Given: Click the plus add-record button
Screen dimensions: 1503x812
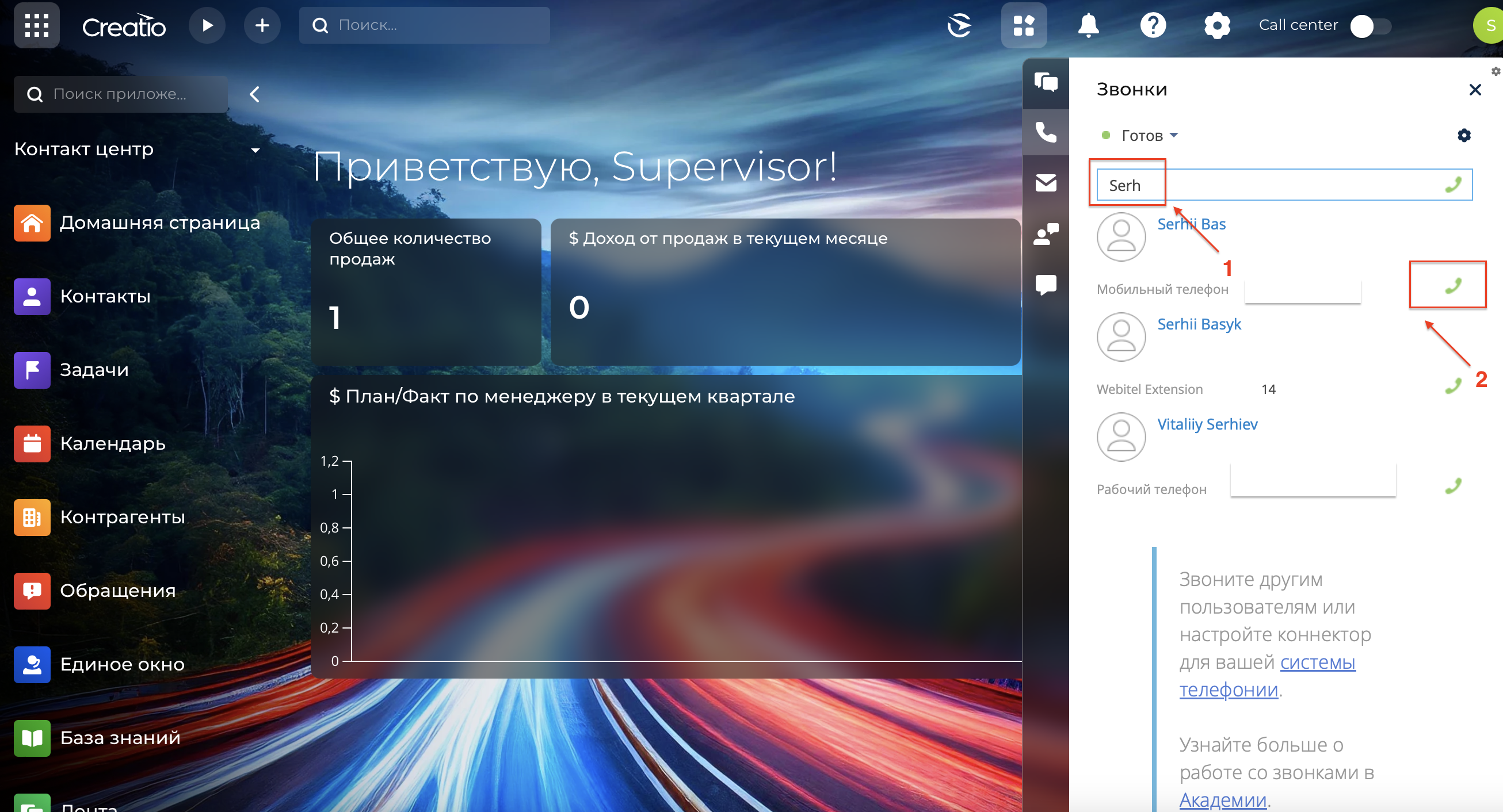Looking at the screenshot, I should [x=262, y=25].
